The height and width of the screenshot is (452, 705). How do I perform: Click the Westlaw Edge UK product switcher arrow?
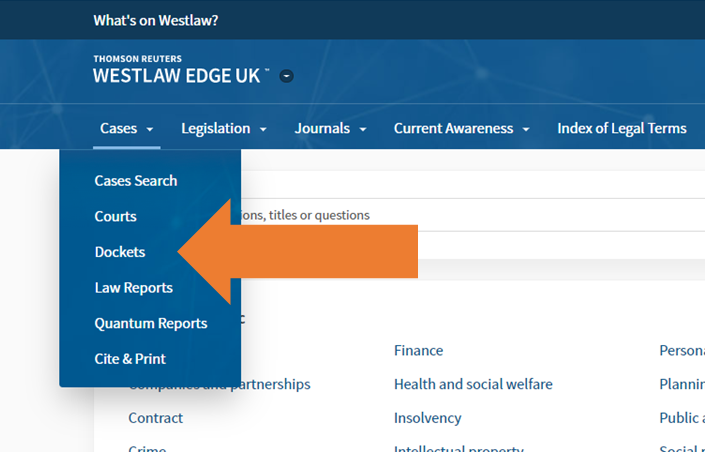point(287,76)
